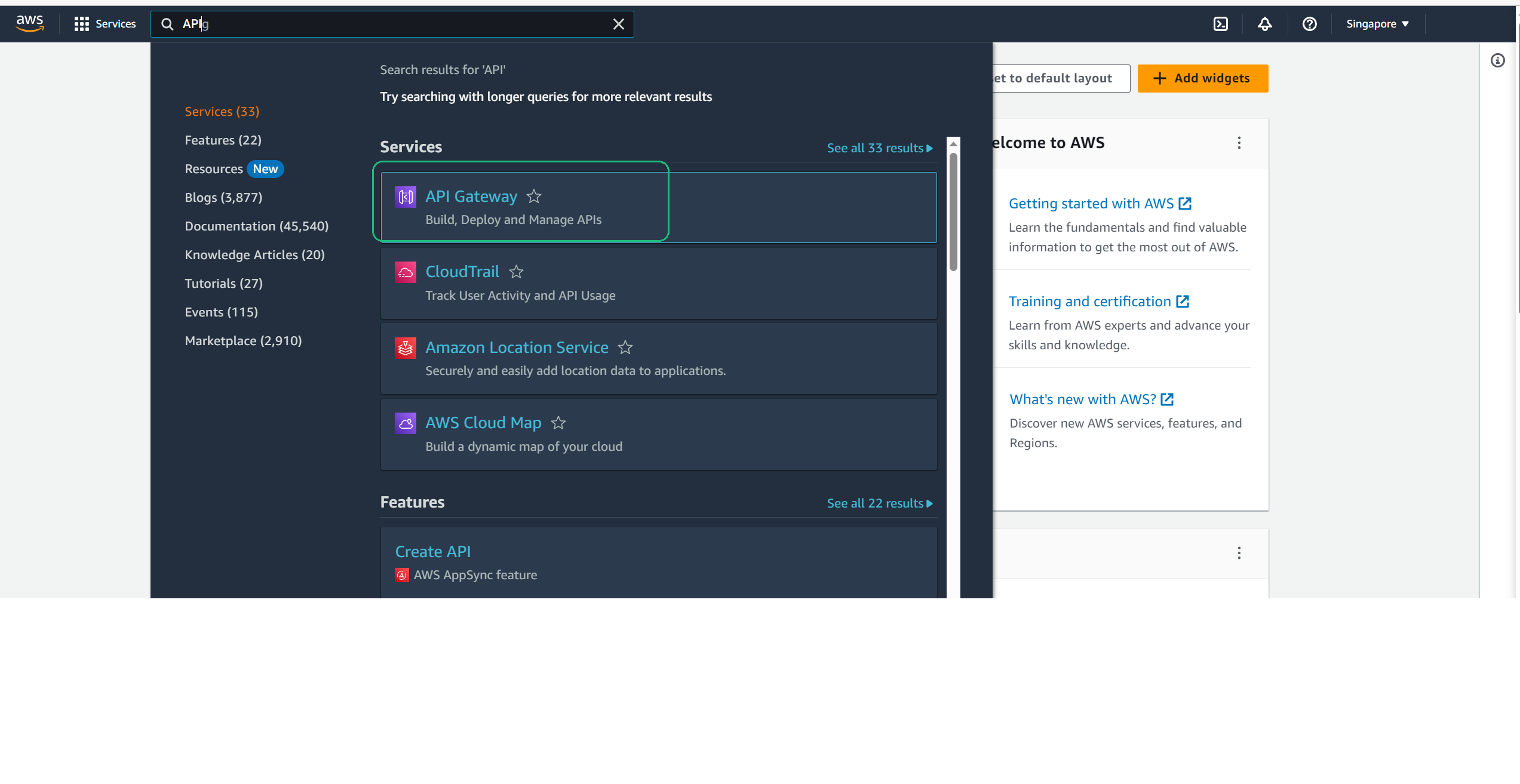Viewport: 1520px width, 784px height.
Task: Click the AWS logo home icon
Action: pyautogui.click(x=30, y=23)
